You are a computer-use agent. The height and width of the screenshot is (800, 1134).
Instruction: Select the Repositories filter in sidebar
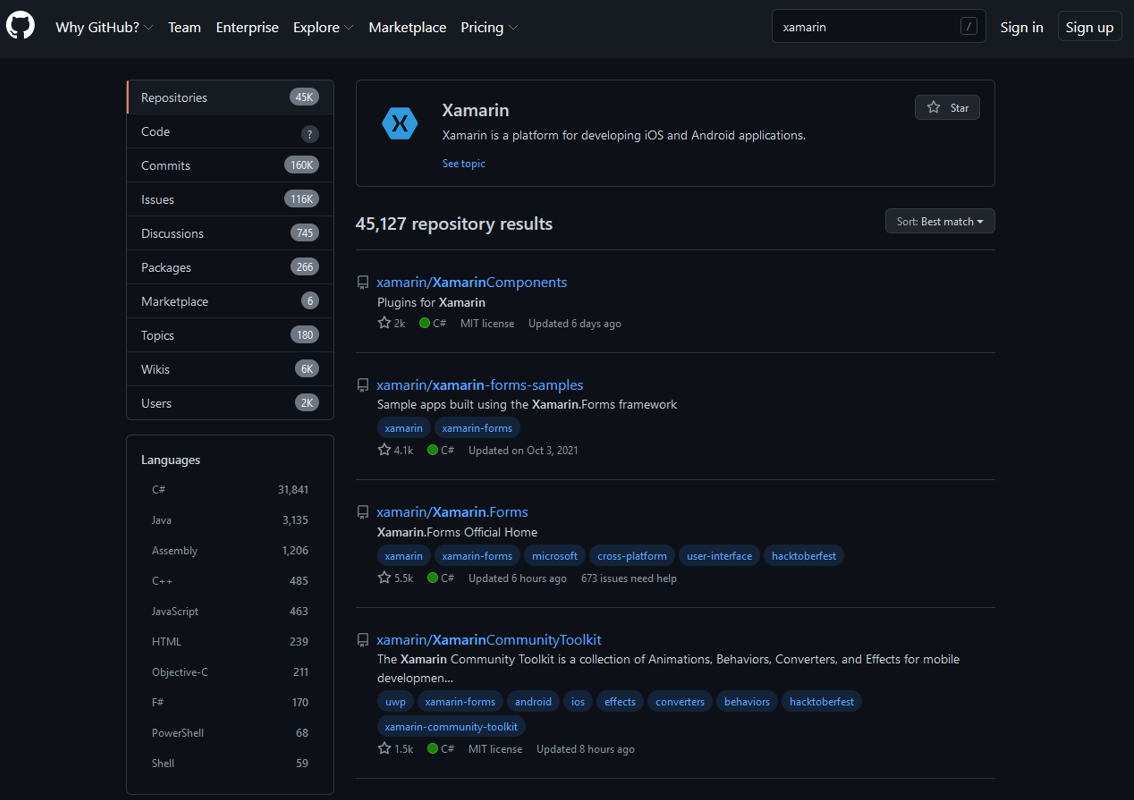[230, 97]
